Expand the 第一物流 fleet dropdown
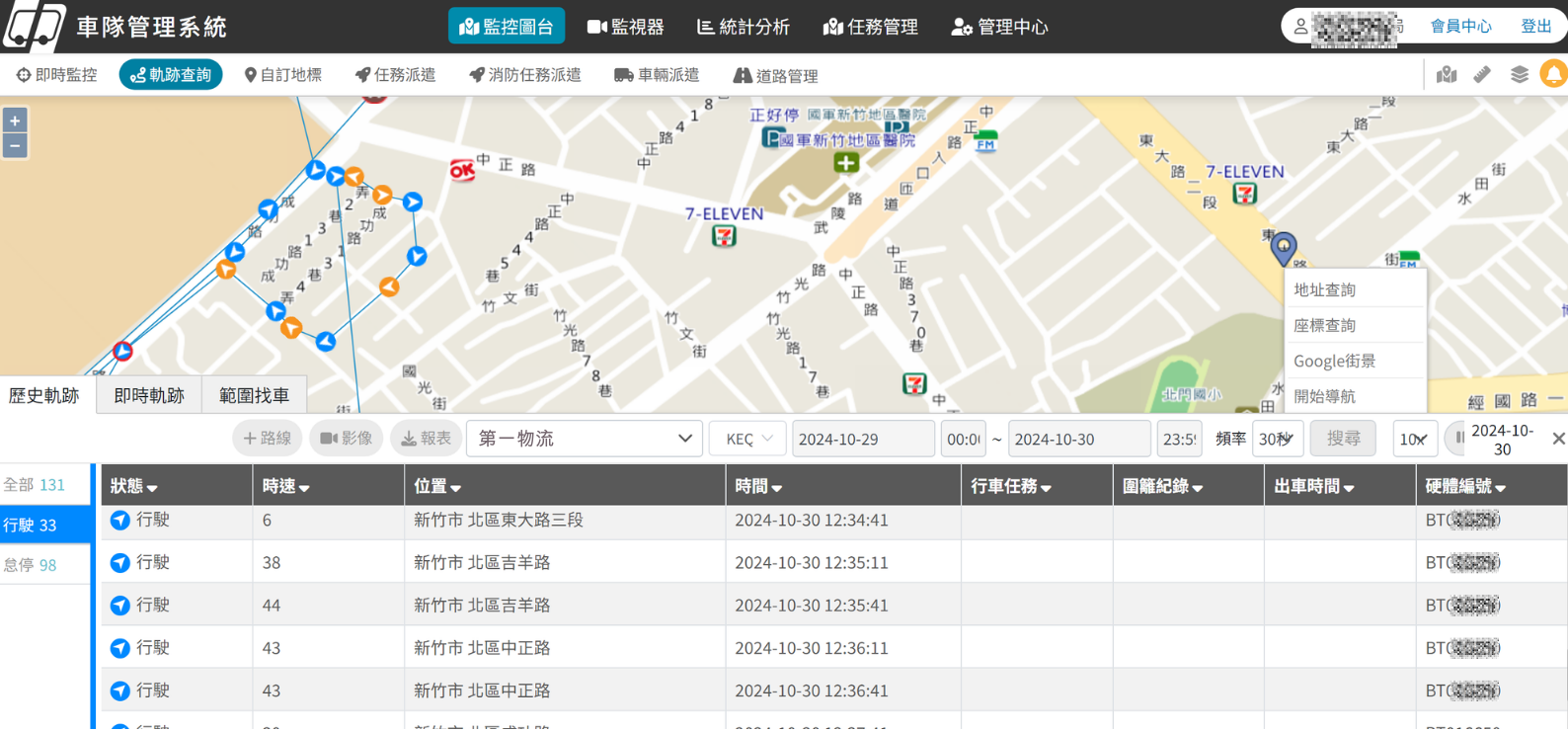The image size is (1568, 731). 584,439
